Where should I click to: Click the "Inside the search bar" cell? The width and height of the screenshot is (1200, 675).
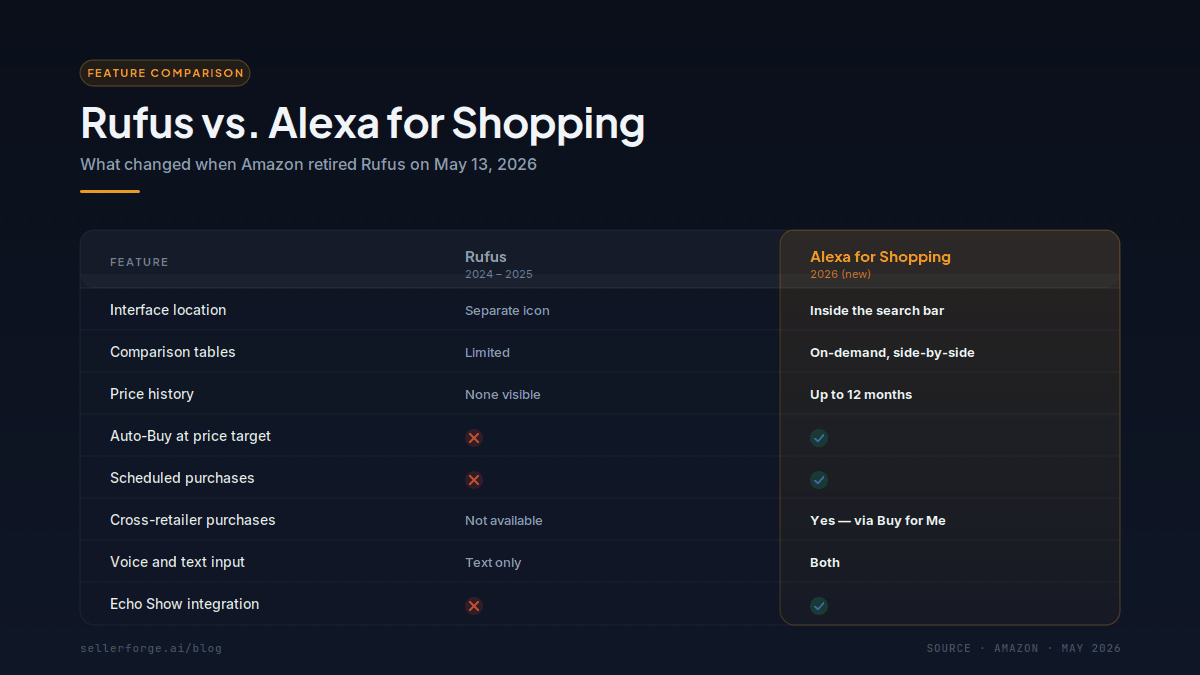click(877, 311)
